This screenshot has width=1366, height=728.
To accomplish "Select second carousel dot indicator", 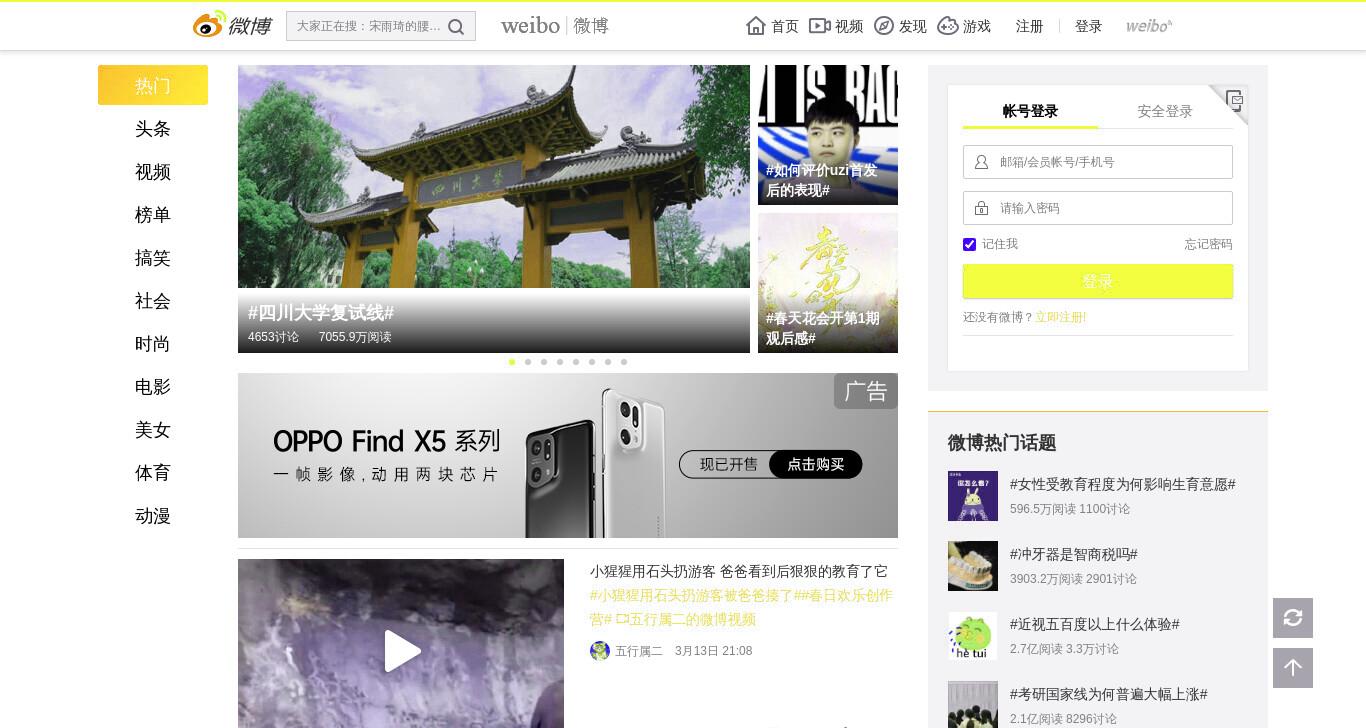I will pyautogui.click(x=528, y=362).
